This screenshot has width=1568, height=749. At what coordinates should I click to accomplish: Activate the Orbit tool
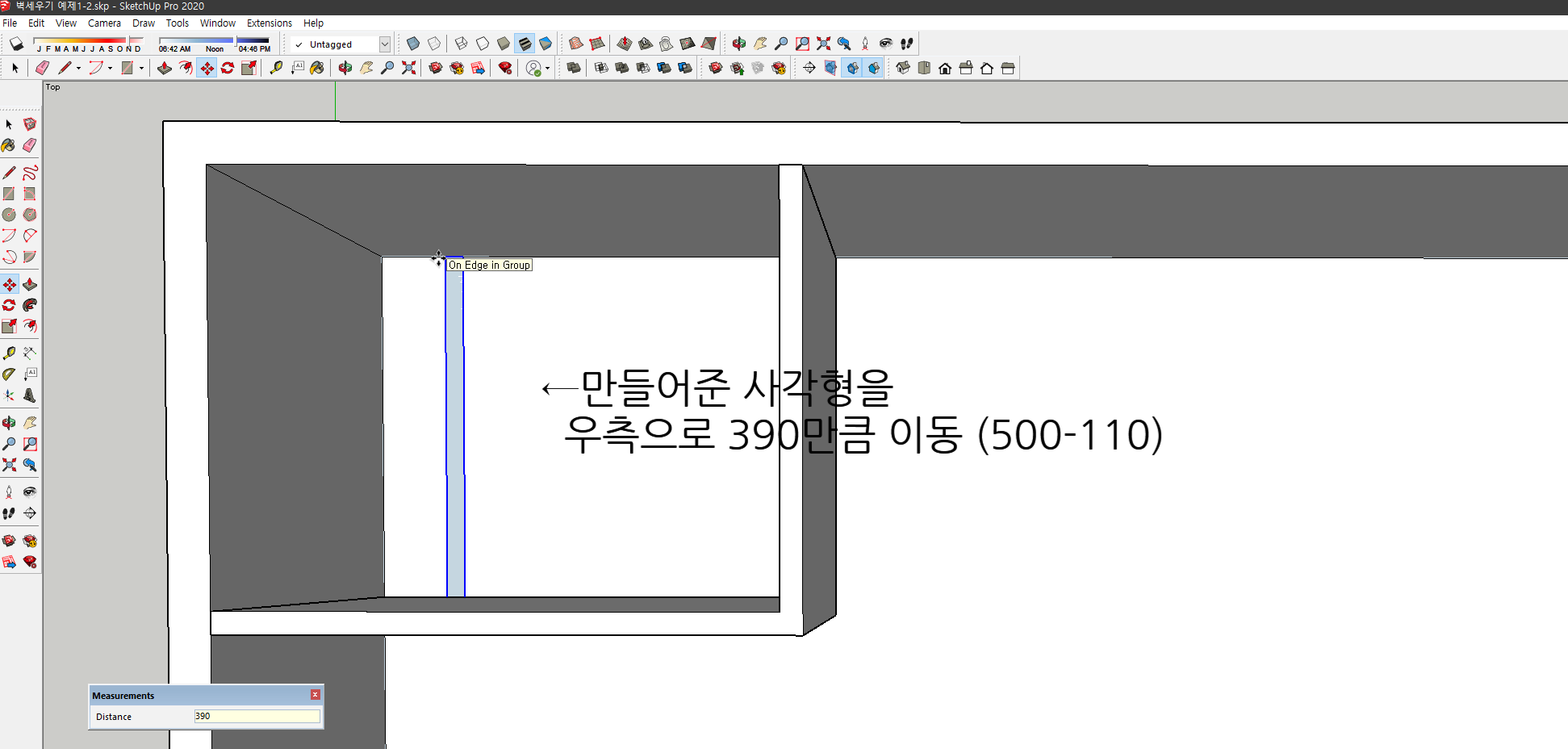pyautogui.click(x=10, y=421)
